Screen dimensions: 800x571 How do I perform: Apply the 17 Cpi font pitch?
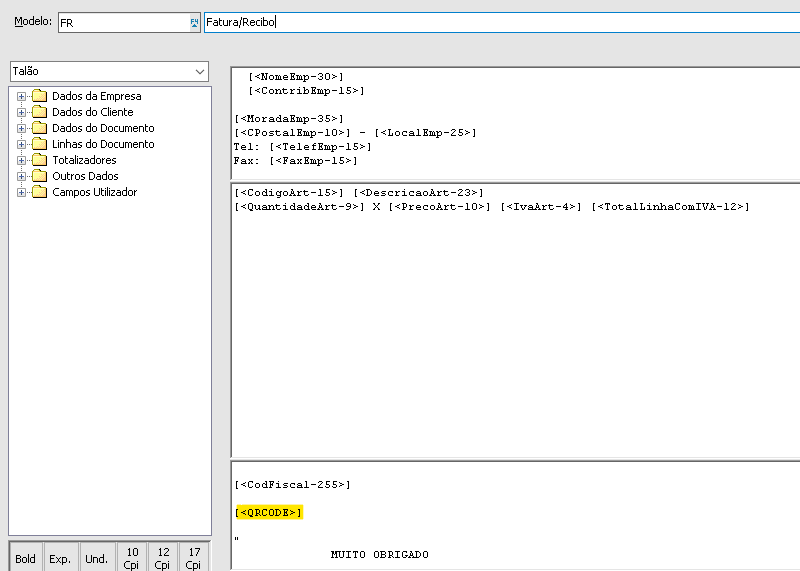point(194,558)
